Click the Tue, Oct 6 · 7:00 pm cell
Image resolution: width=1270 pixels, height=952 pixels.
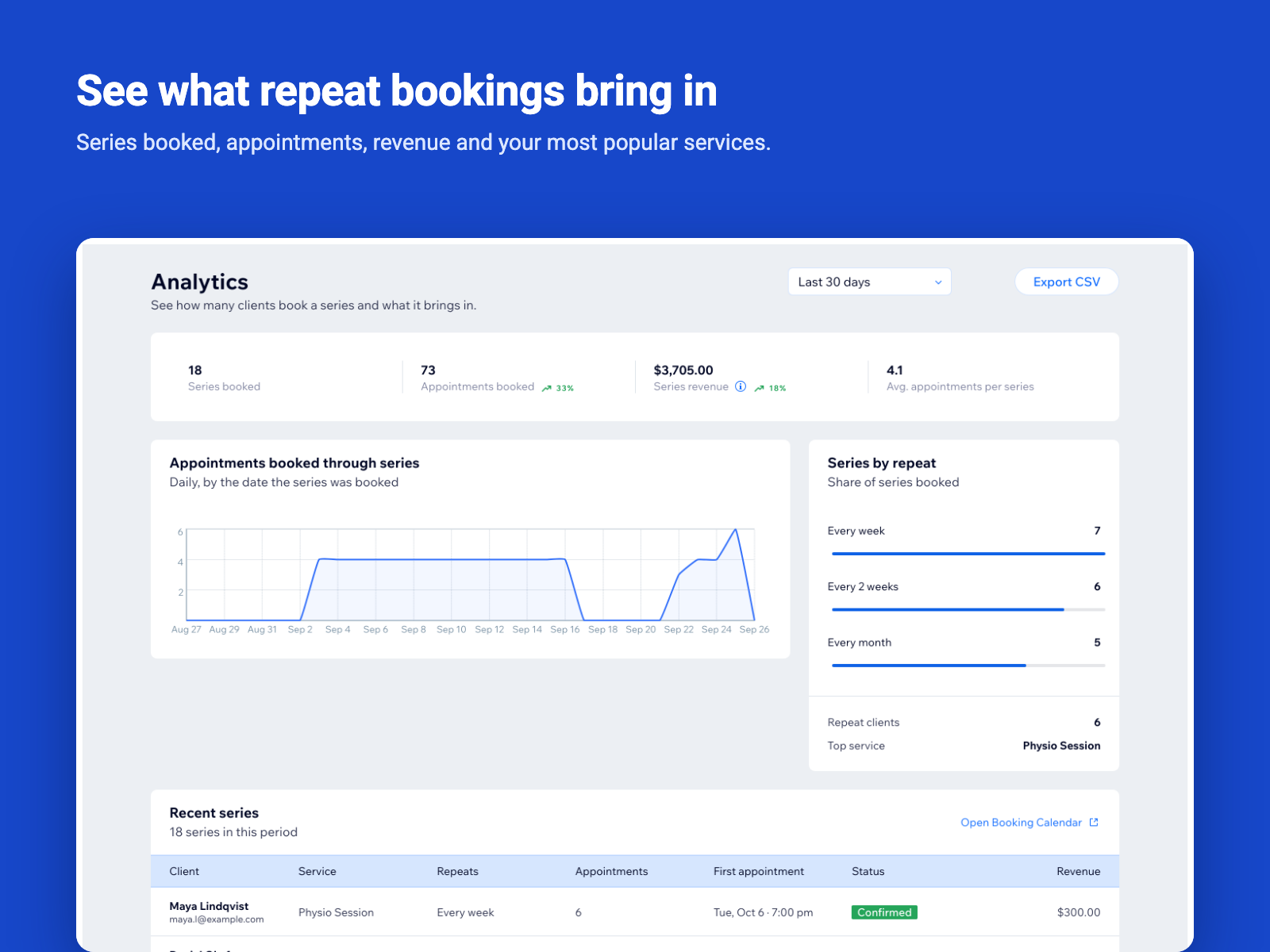tap(764, 912)
